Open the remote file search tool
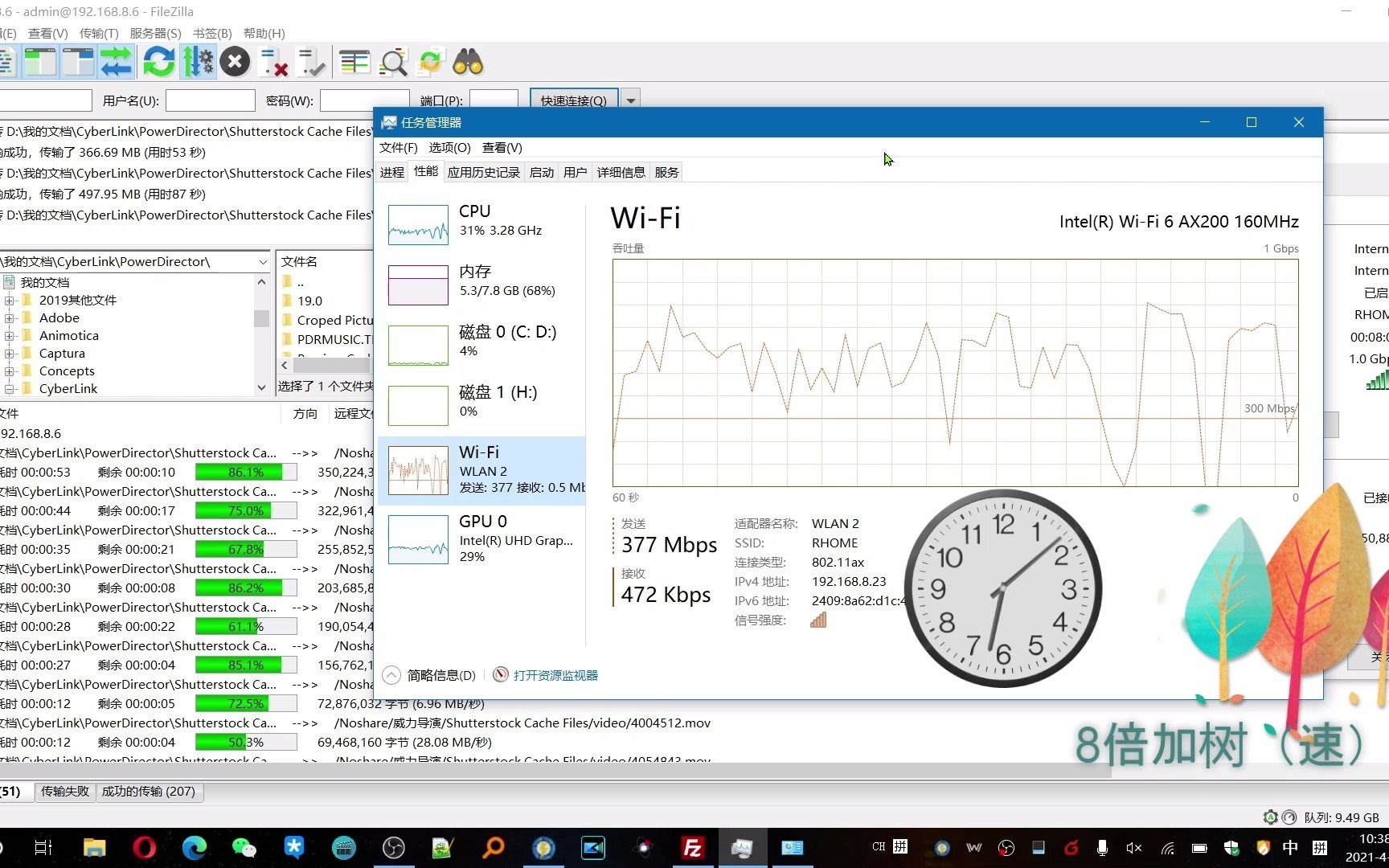This screenshot has height=868, width=1389. coord(393,62)
